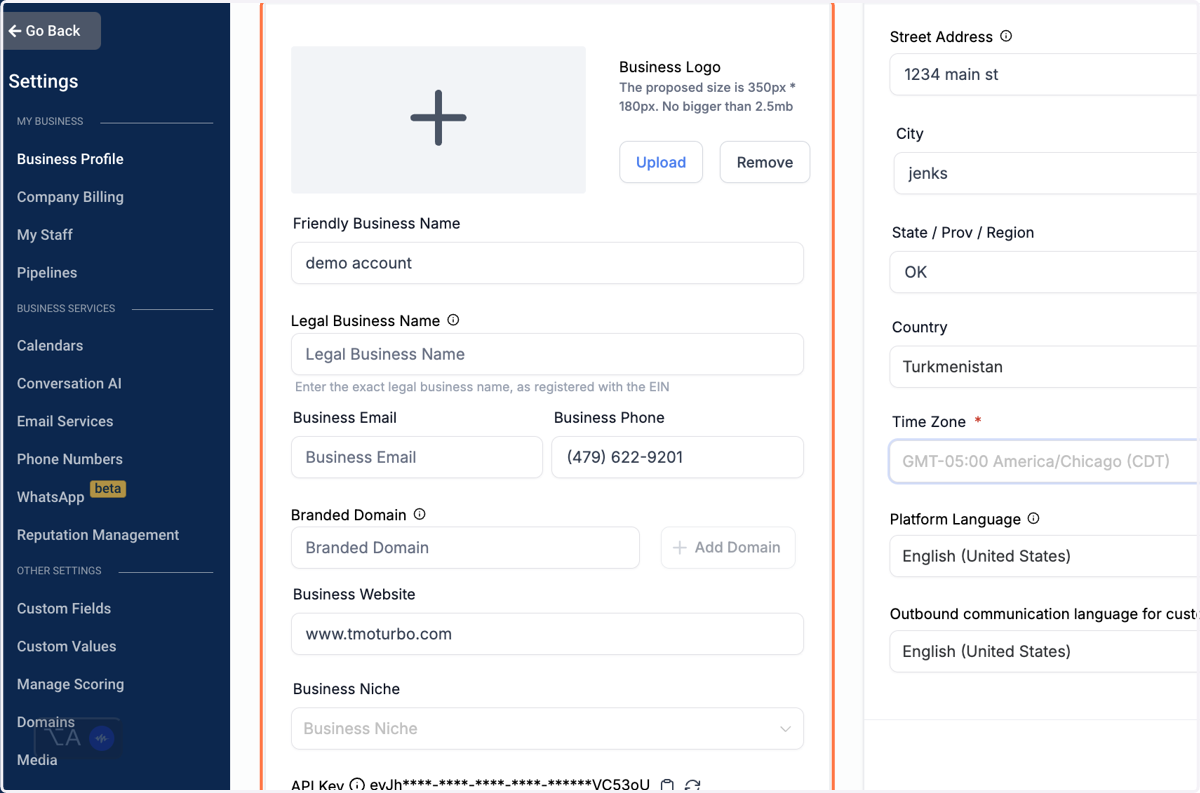Image resolution: width=1200 pixels, height=793 pixels.
Task: Open Custom Fields settings
Action: point(64,609)
